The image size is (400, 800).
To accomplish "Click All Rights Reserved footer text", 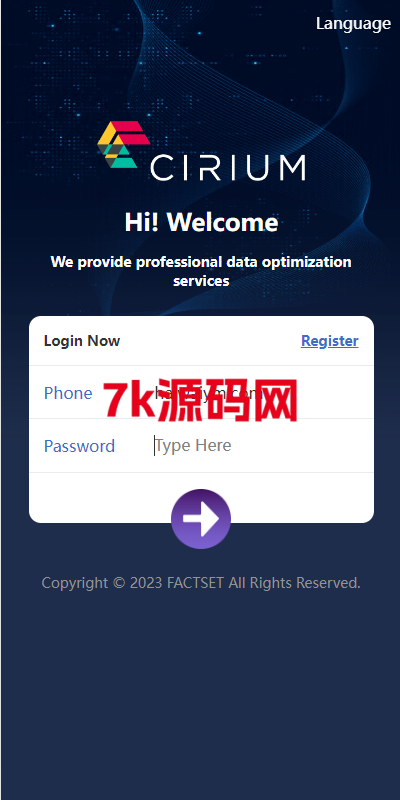I will click(x=294, y=583).
